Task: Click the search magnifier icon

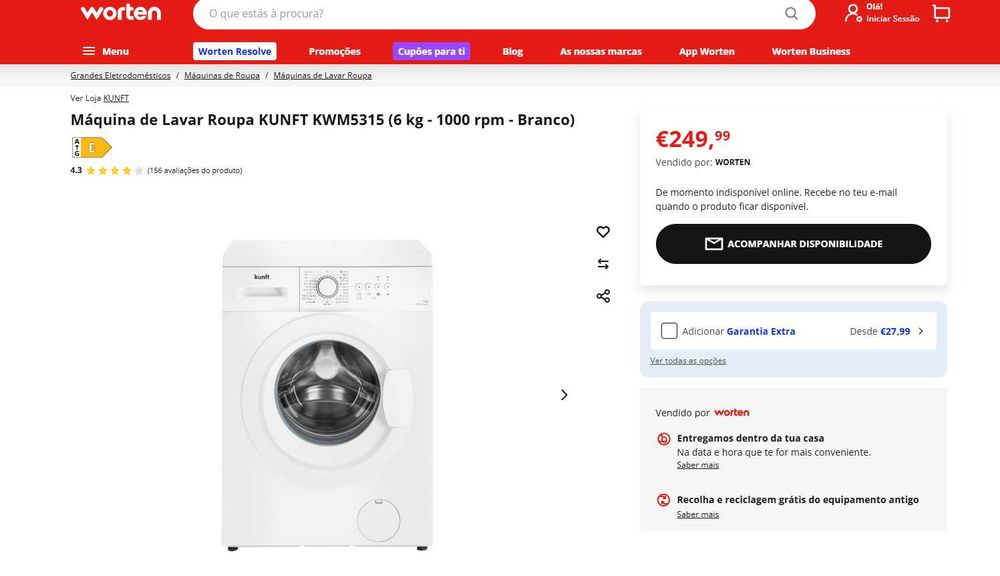Action: click(x=791, y=14)
